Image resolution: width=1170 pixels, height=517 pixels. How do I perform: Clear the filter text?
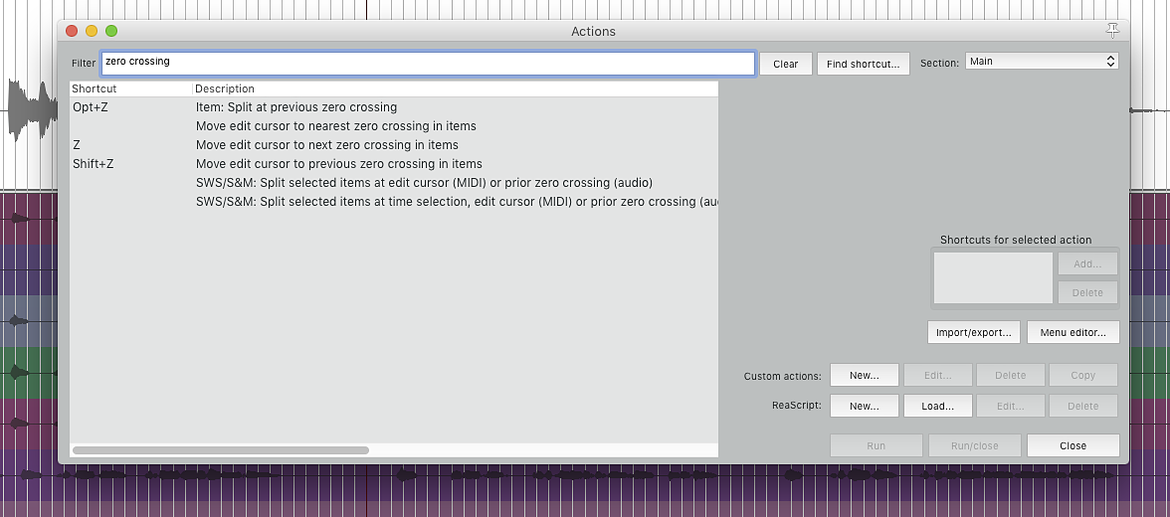point(785,64)
